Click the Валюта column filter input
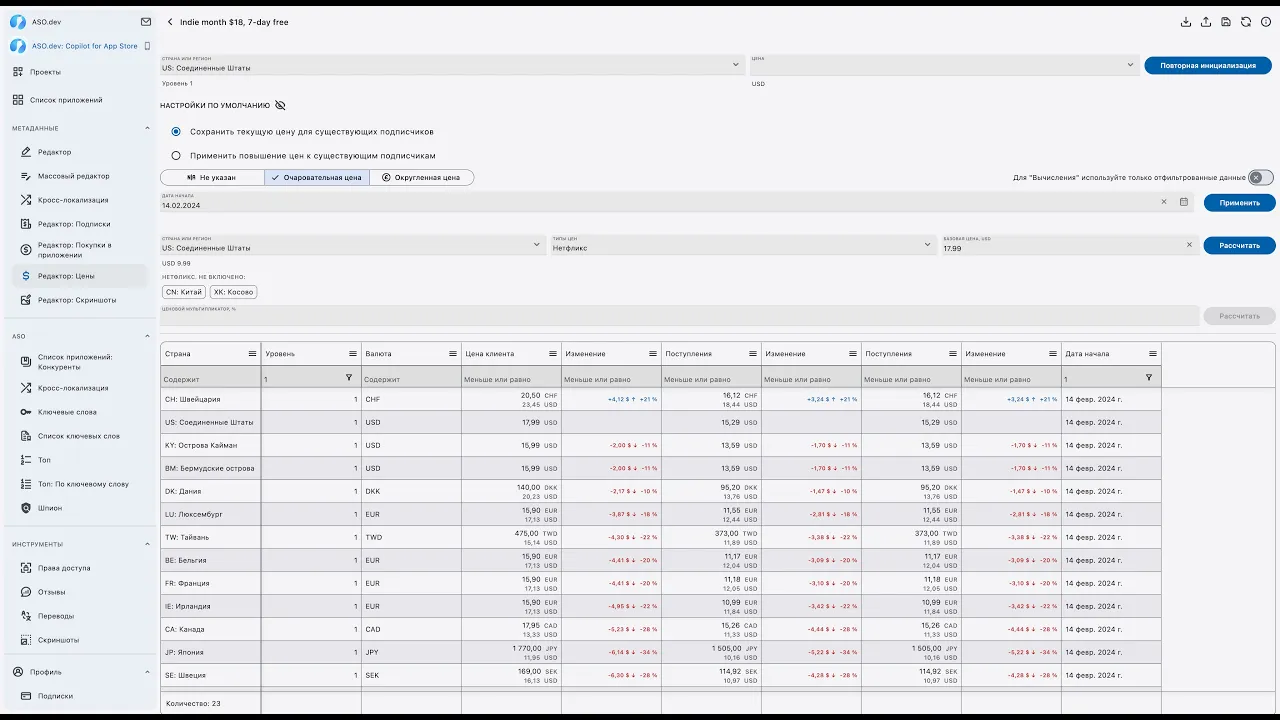Screen dimensions: 1280x720 pyautogui.click(x=411, y=379)
